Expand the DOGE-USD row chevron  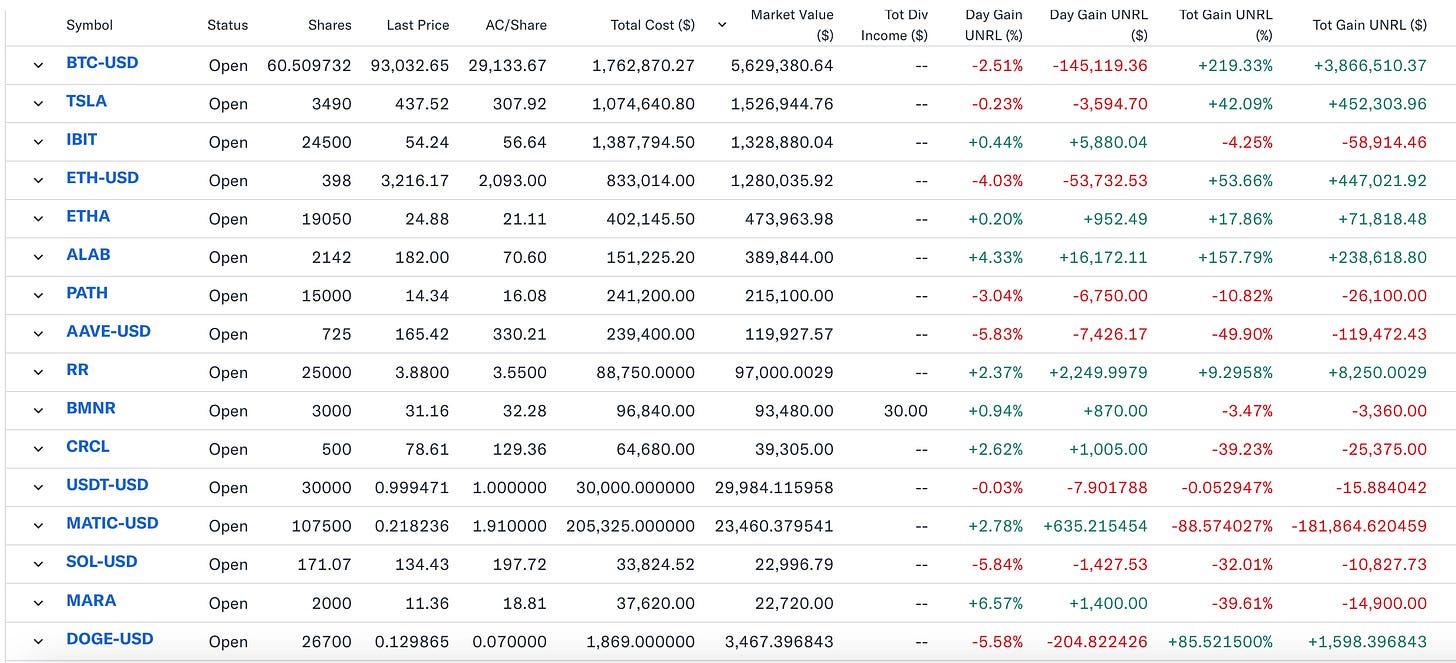coord(39,641)
